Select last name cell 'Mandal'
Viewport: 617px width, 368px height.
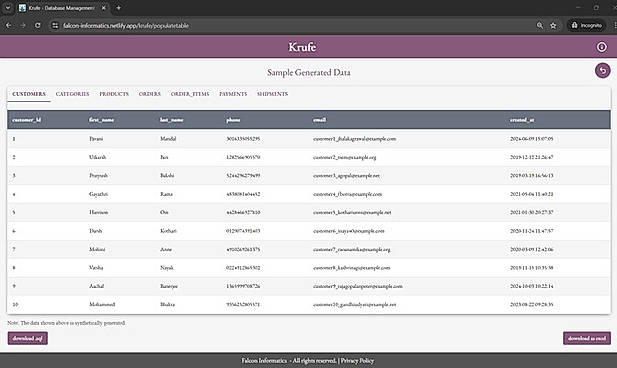click(168, 139)
